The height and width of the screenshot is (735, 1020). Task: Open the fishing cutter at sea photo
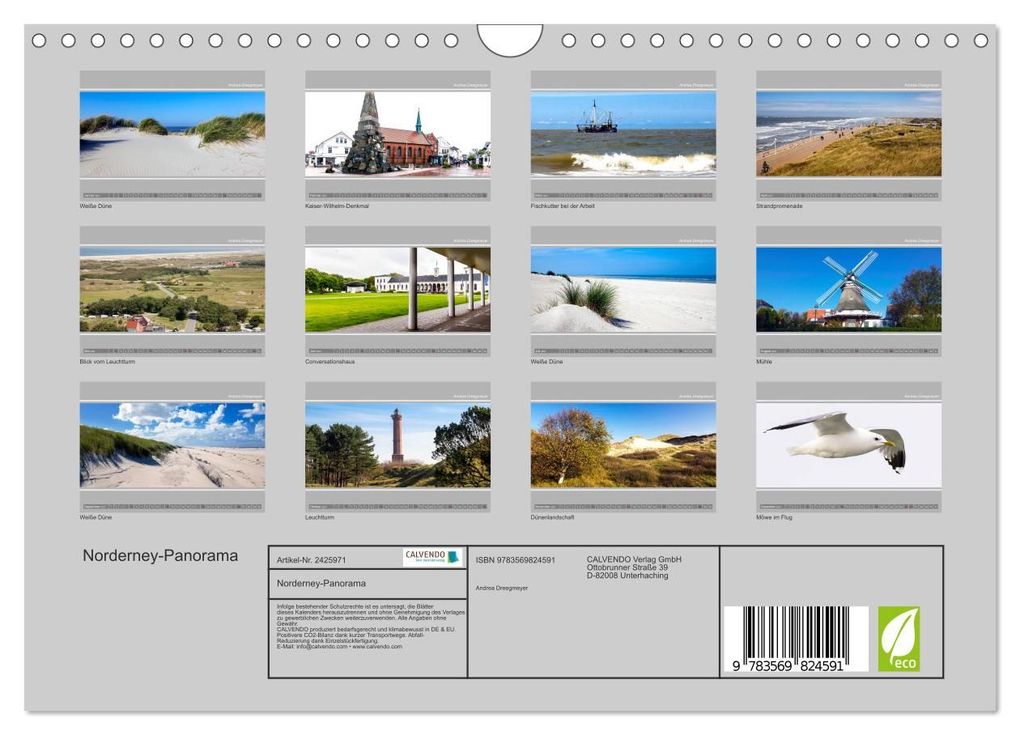[623, 134]
